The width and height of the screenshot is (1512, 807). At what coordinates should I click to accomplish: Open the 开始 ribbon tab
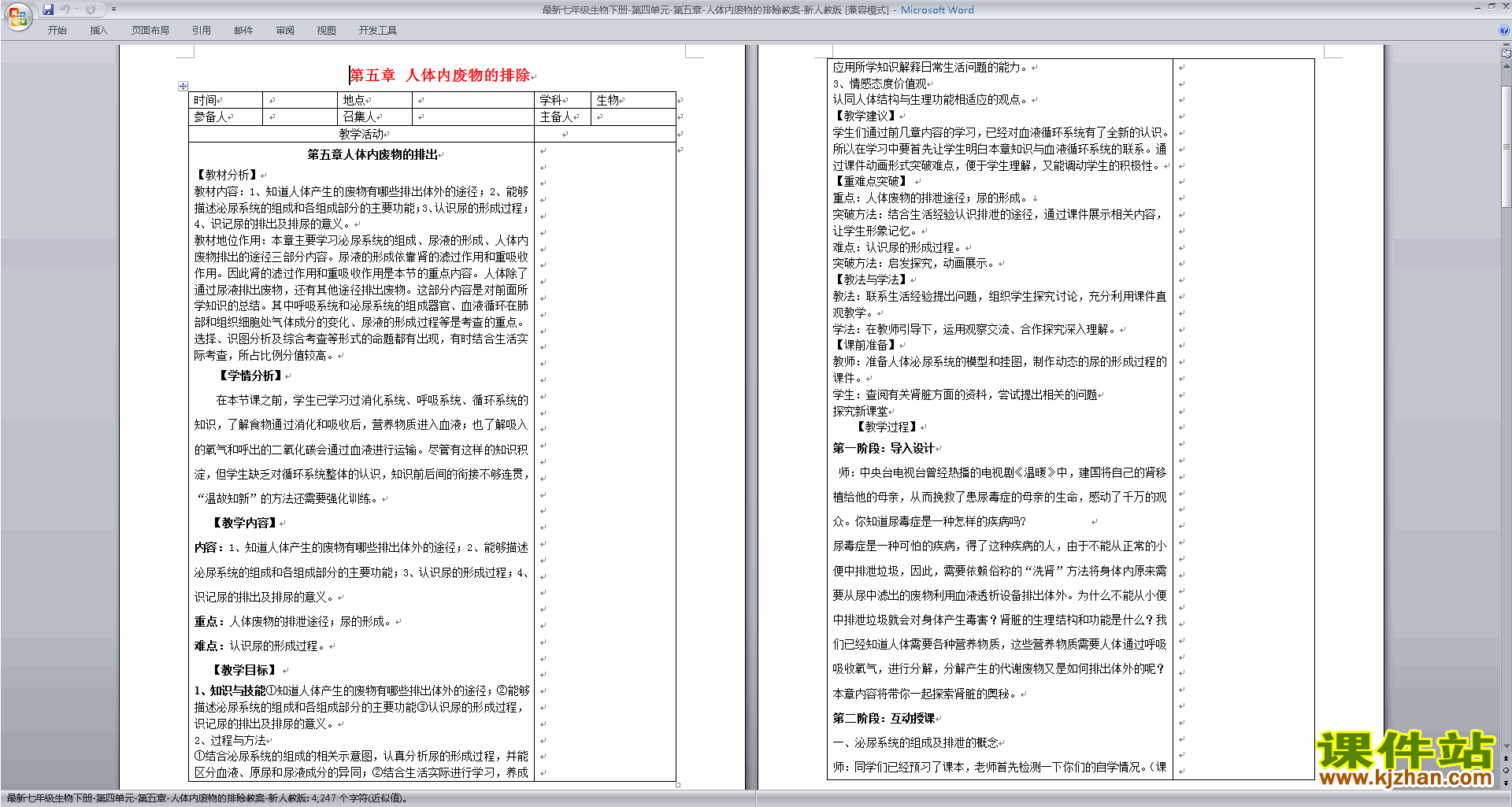point(57,31)
